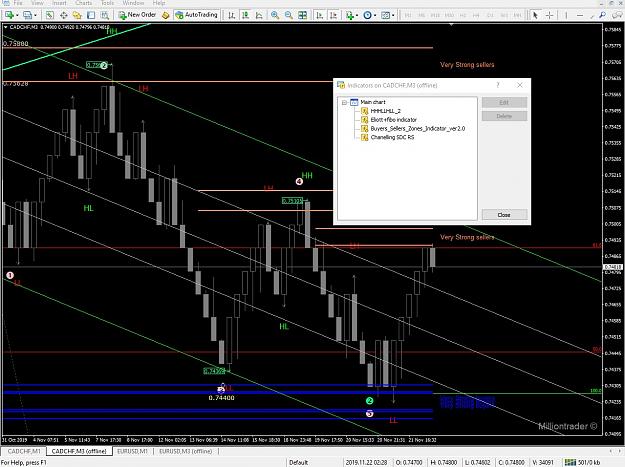Toggle chart shift icon
The width and height of the screenshot is (625, 467).
334,15
